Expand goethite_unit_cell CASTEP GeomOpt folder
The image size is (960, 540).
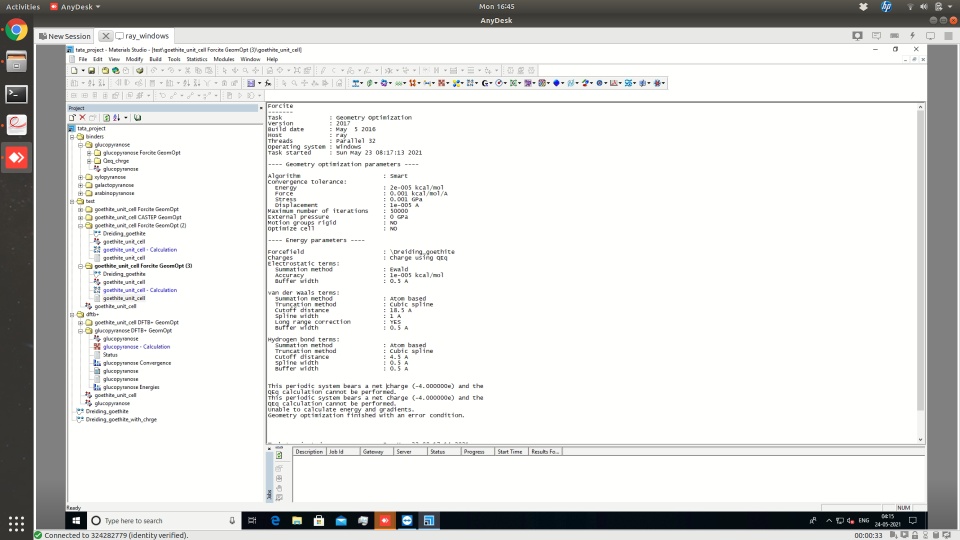(80, 217)
